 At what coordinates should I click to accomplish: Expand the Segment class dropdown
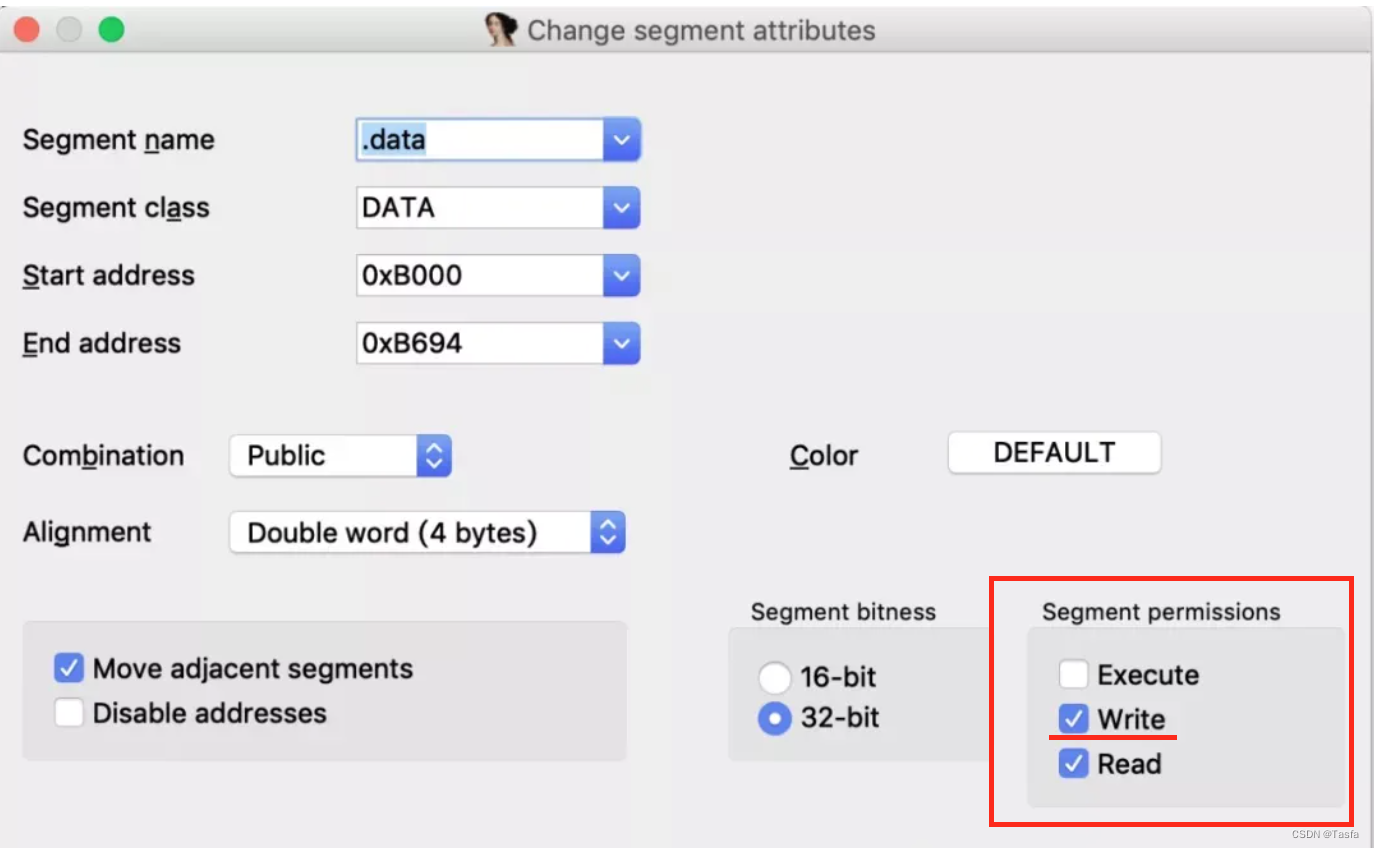pyautogui.click(x=621, y=208)
